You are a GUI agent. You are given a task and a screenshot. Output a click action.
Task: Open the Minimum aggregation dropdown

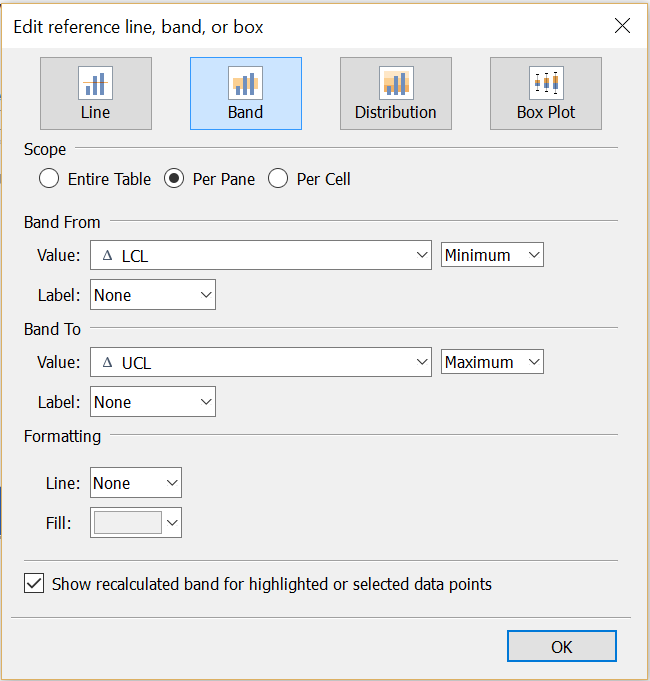click(492, 255)
